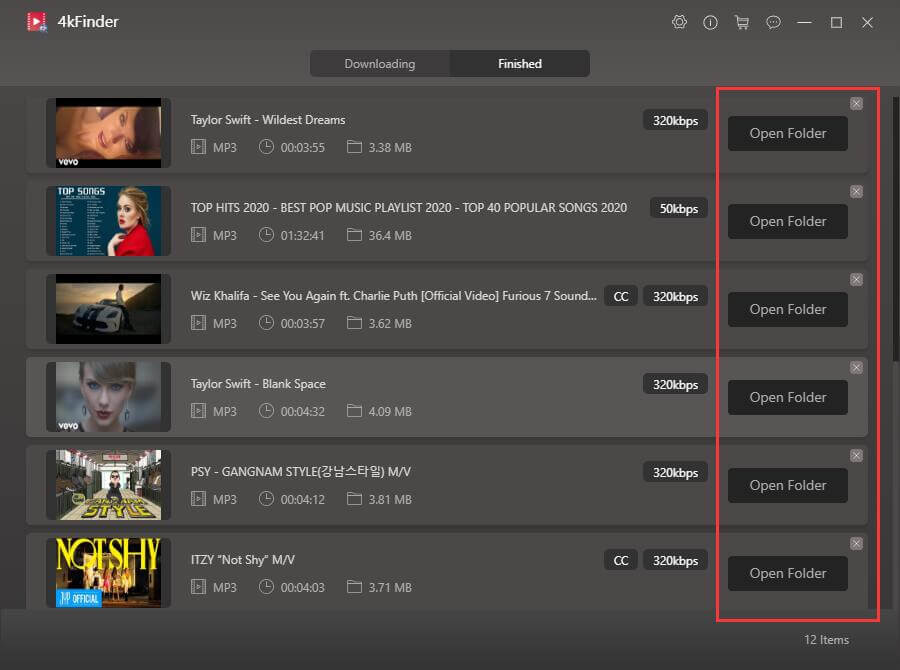Switch to the Downloading tab
The width and height of the screenshot is (900, 670).
(x=380, y=64)
